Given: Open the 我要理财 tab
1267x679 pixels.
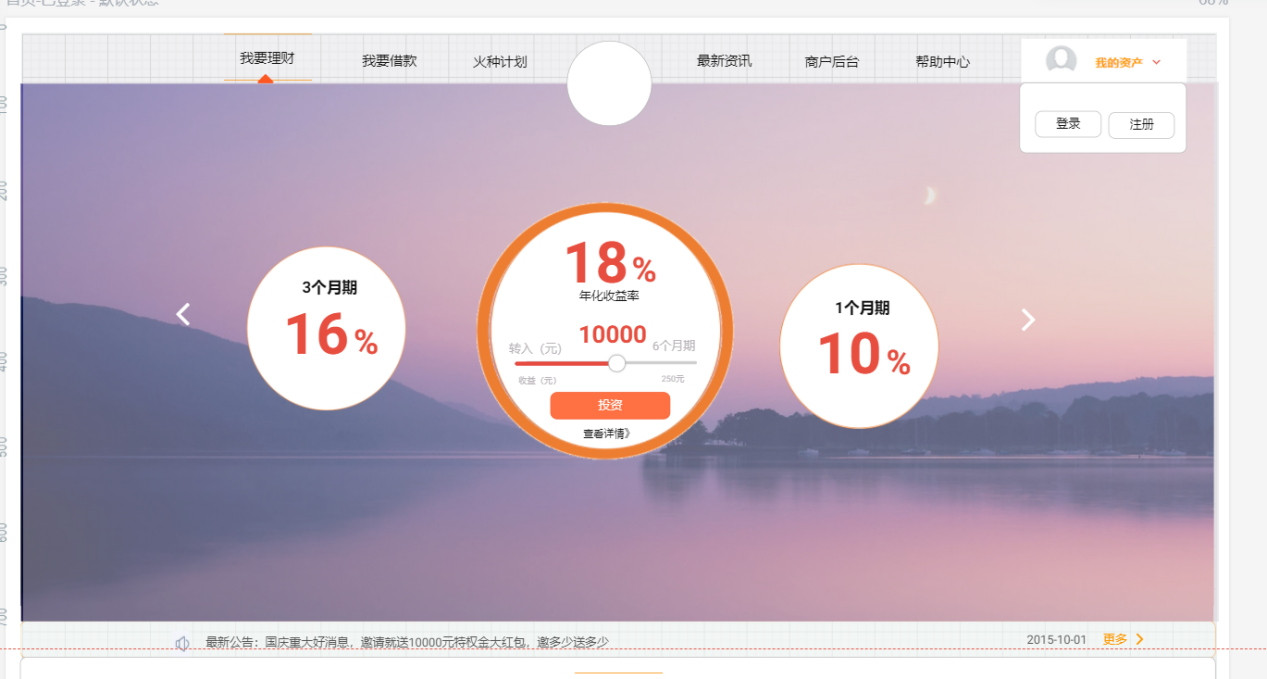Looking at the screenshot, I should pos(267,58).
